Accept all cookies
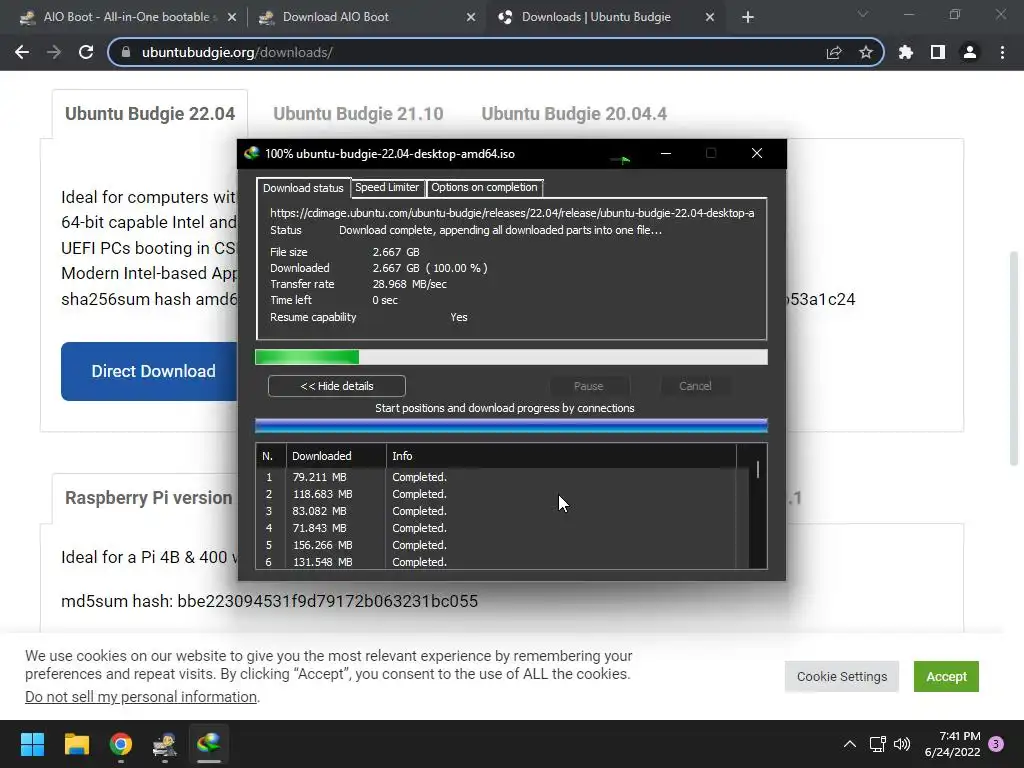 click(946, 677)
